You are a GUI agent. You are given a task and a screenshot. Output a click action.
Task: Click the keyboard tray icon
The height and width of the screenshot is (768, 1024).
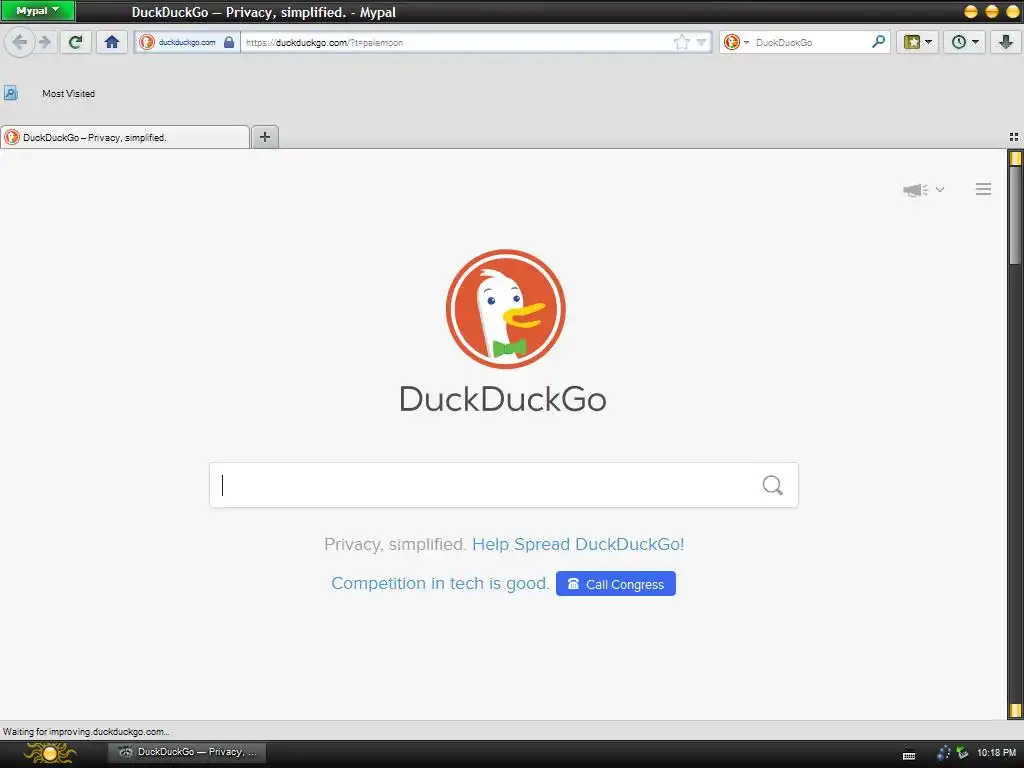(x=909, y=755)
